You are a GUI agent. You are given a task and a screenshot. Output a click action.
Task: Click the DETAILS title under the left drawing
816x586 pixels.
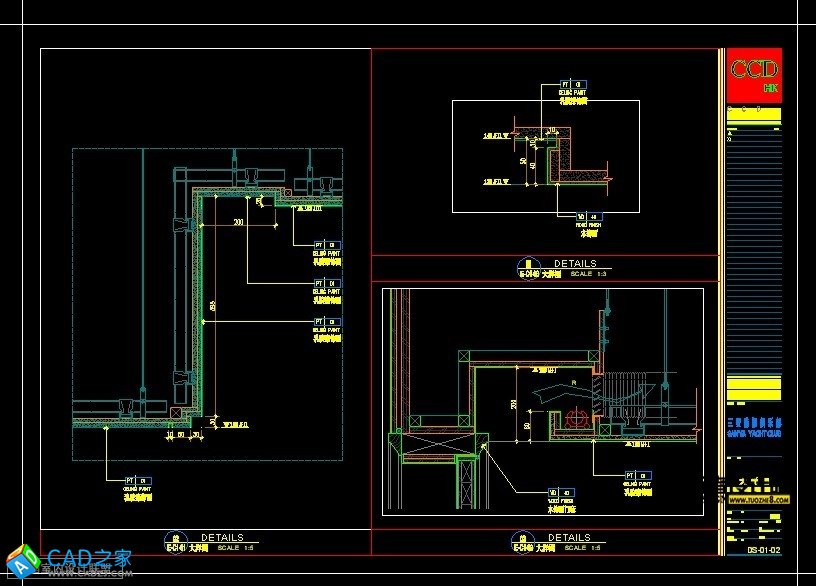pos(222,538)
